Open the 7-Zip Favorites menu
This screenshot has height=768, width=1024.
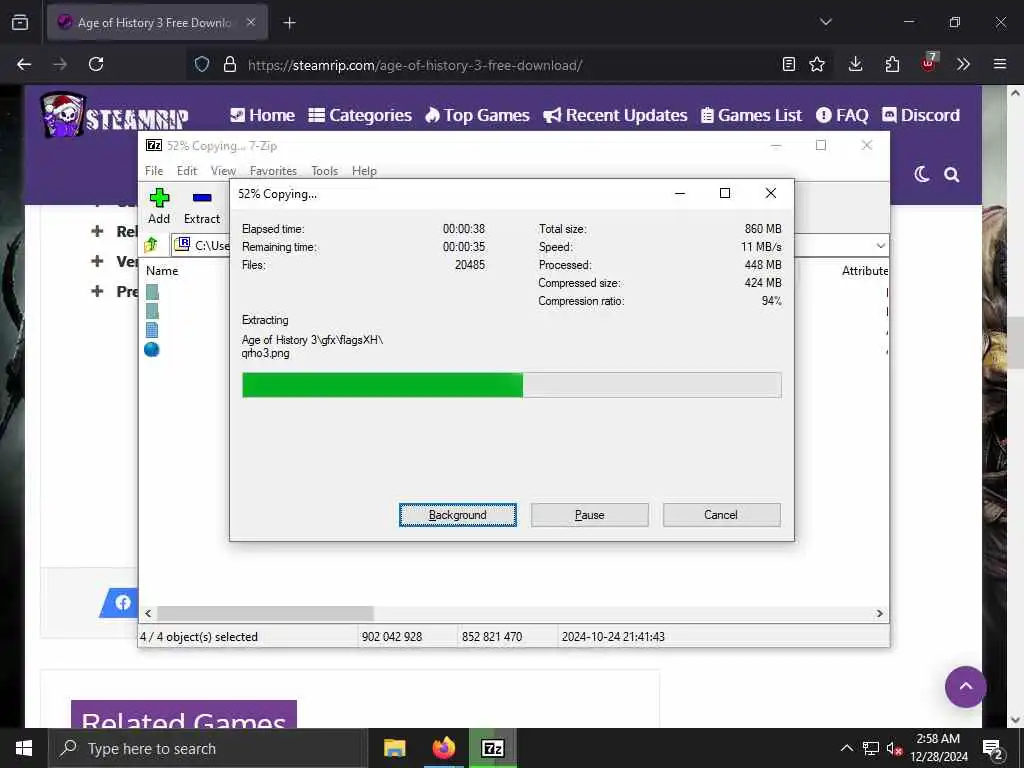[273, 170]
